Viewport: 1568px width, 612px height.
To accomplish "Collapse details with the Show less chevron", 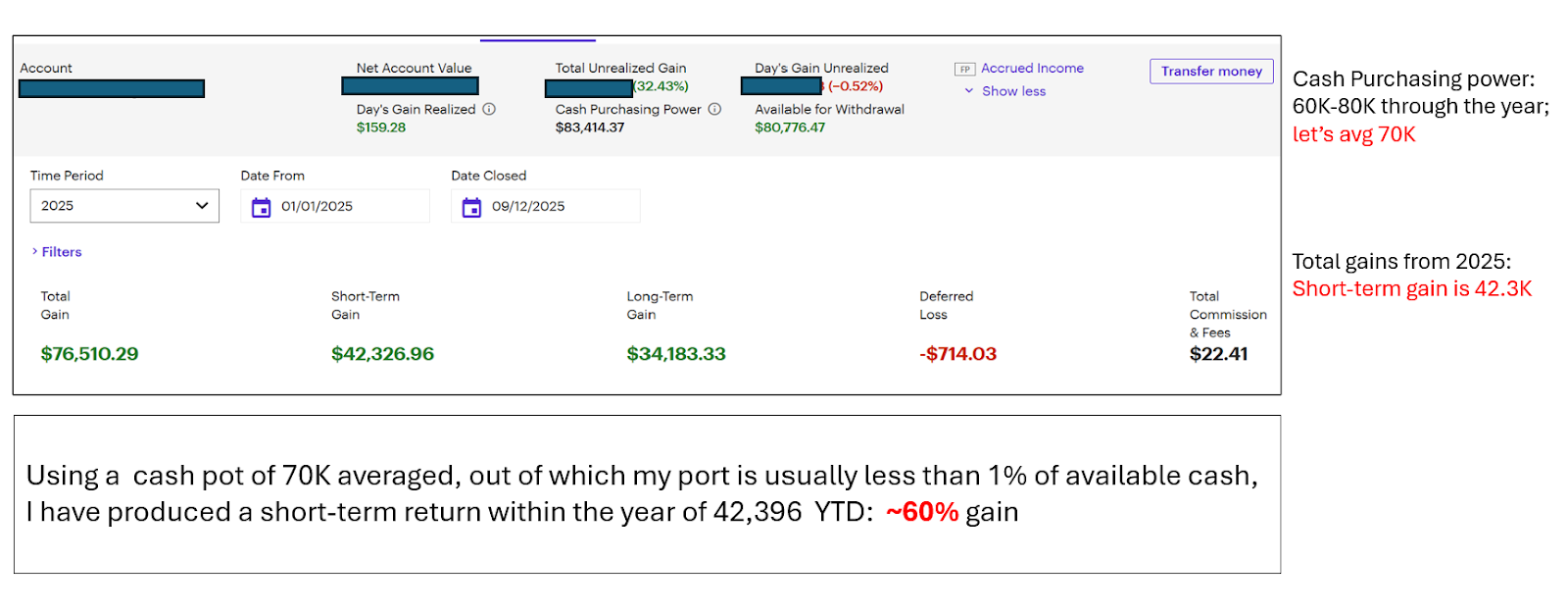I will pos(969,91).
